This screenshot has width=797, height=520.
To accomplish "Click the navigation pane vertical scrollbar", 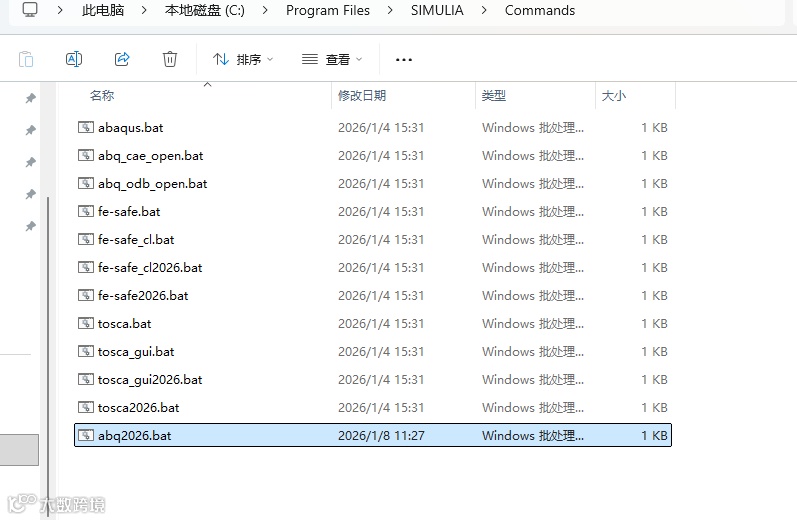I will coord(48,356).
